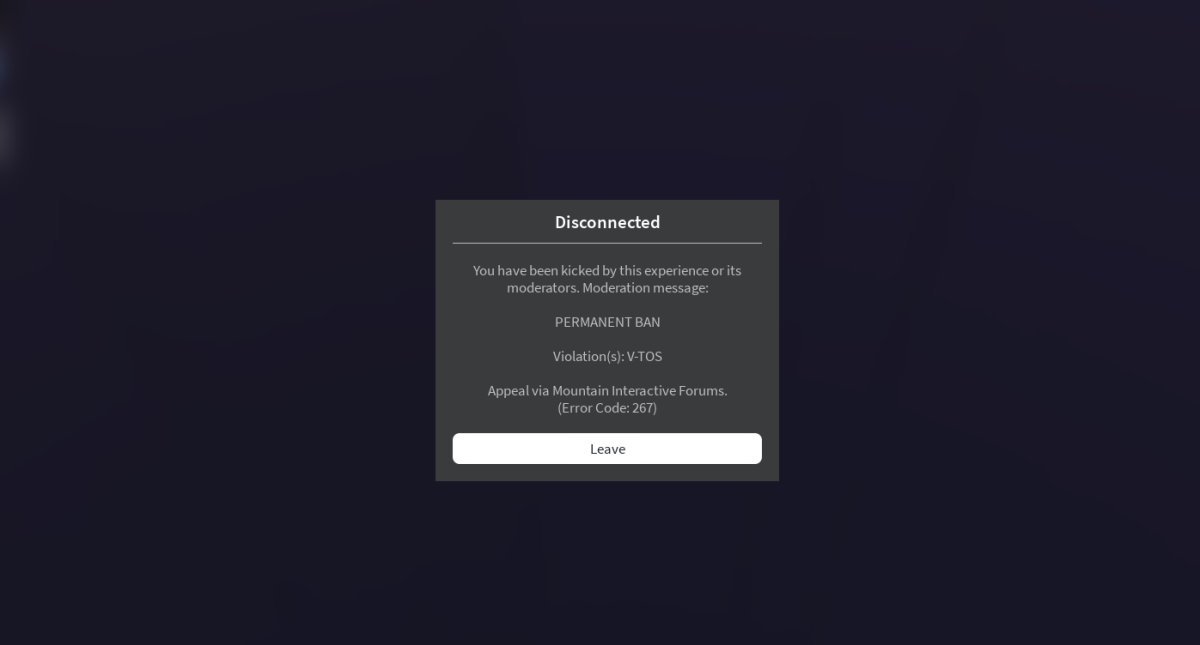
Task: Click the word Appeal in the dialog
Action: (x=507, y=391)
